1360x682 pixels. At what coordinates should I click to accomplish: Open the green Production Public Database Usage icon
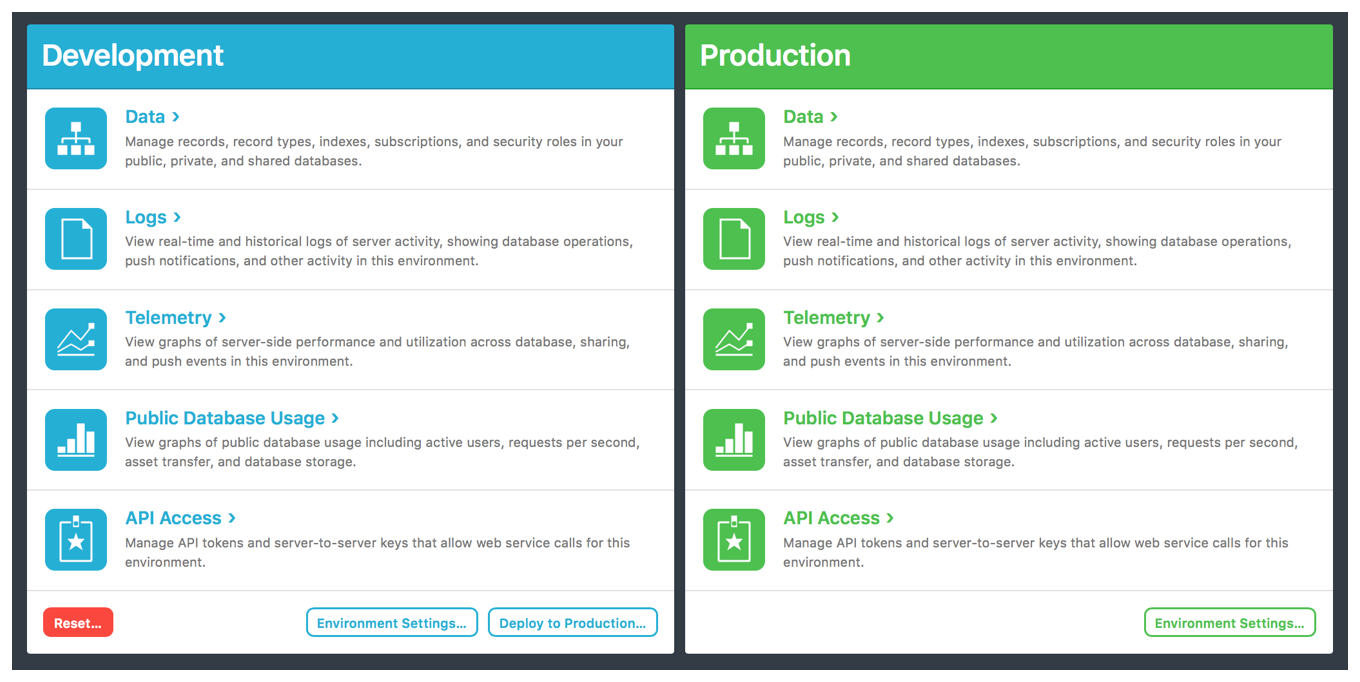tap(734, 440)
